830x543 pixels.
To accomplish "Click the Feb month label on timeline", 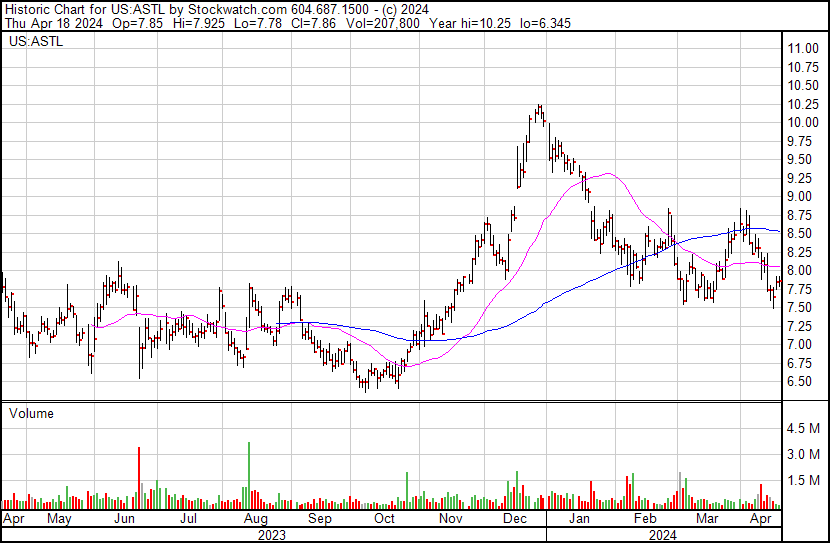I will click(x=645, y=520).
